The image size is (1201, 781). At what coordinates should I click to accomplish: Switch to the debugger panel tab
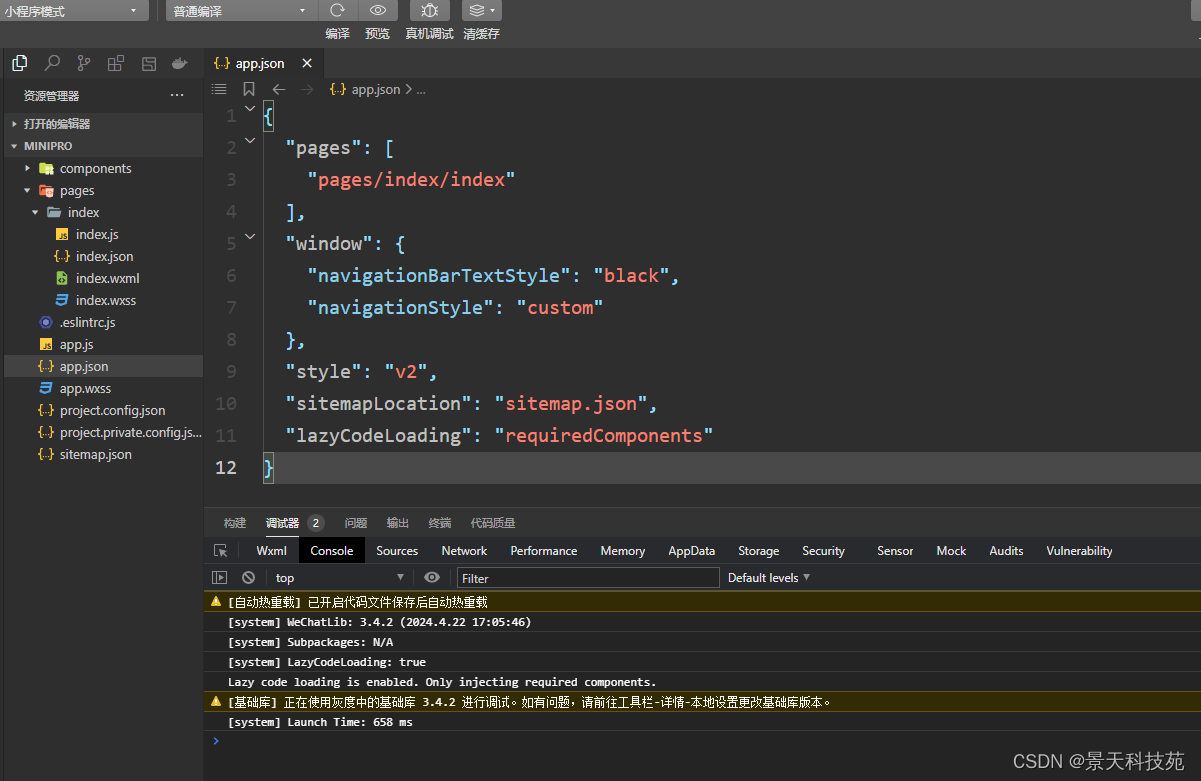[282, 523]
